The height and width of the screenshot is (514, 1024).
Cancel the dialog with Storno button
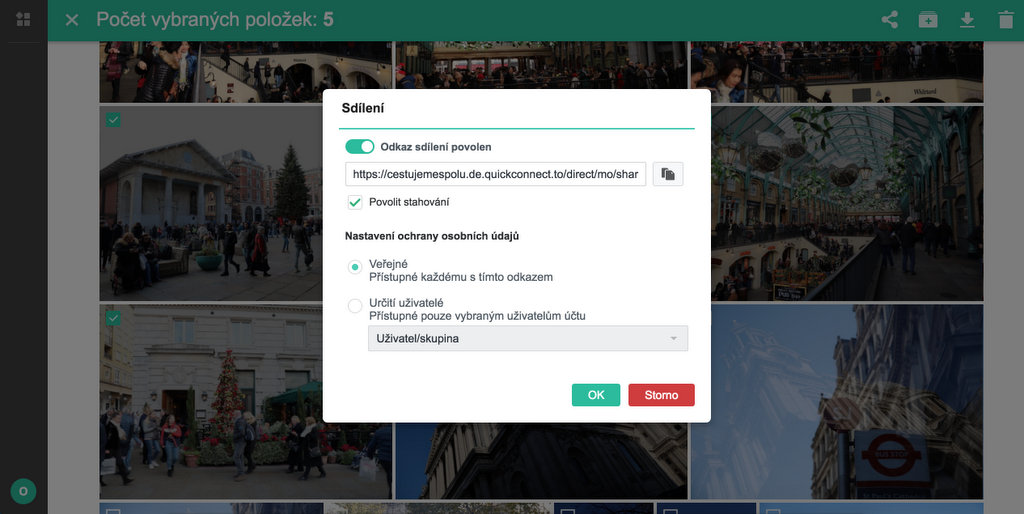[661, 395]
